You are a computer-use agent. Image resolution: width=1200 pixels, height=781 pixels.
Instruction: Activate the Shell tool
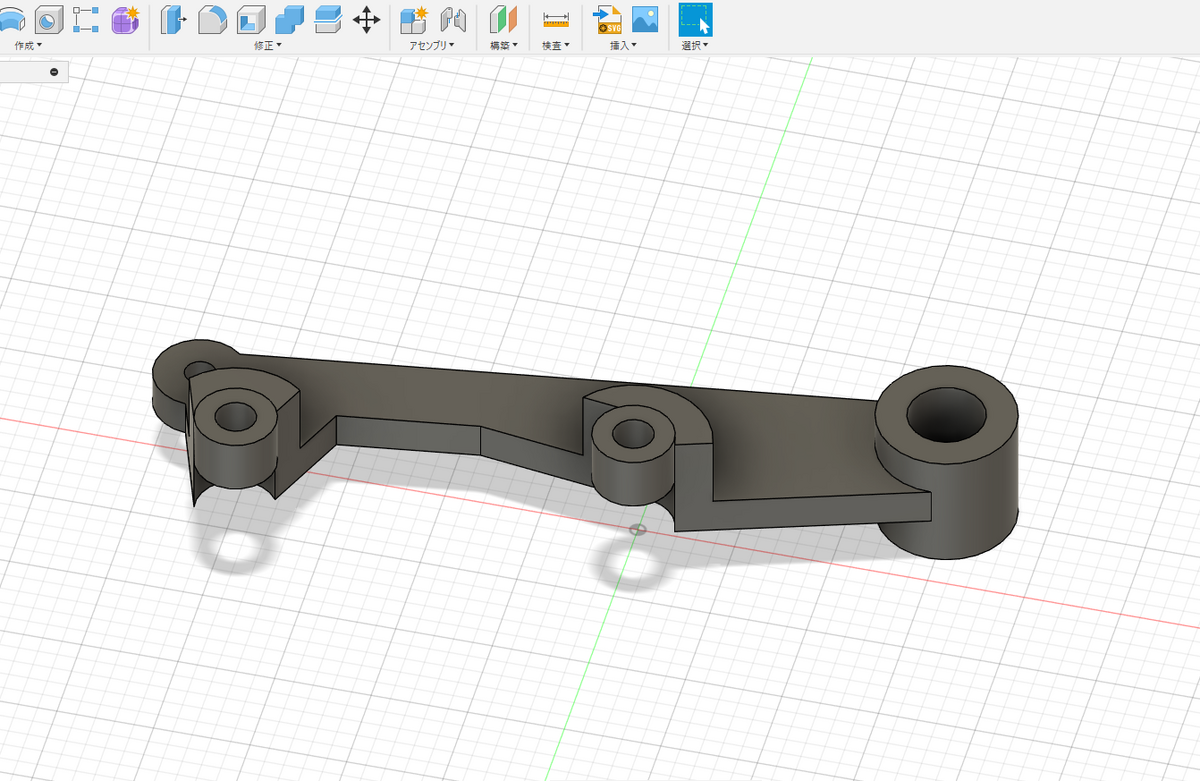(250, 19)
